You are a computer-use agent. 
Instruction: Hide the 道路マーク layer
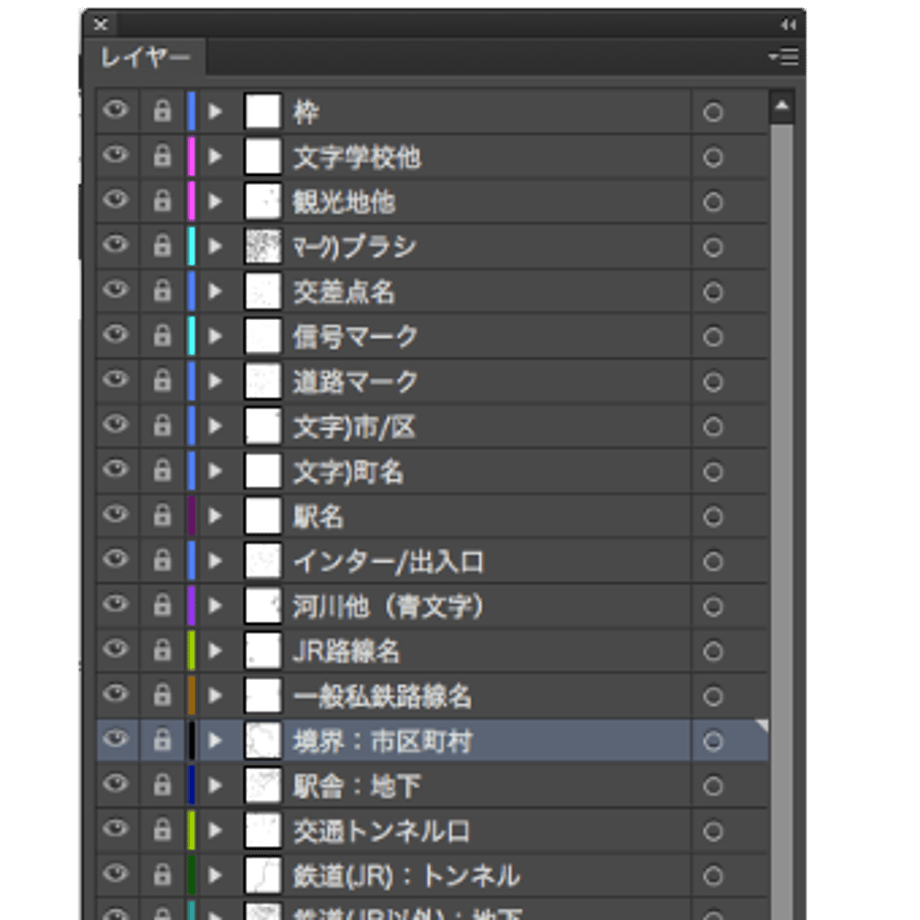coord(116,380)
